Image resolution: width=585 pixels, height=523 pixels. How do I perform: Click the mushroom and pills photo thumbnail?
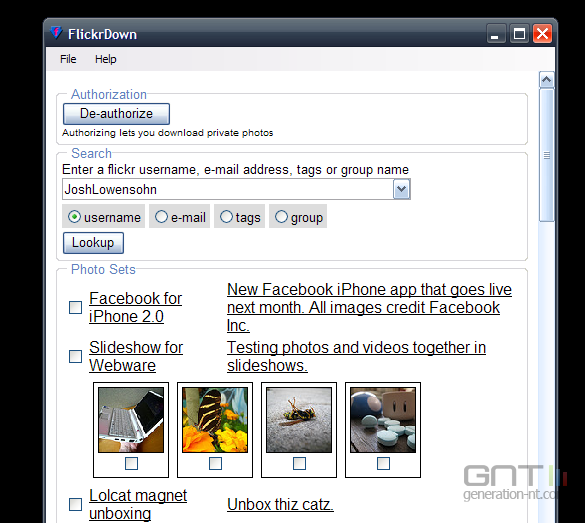coord(383,420)
